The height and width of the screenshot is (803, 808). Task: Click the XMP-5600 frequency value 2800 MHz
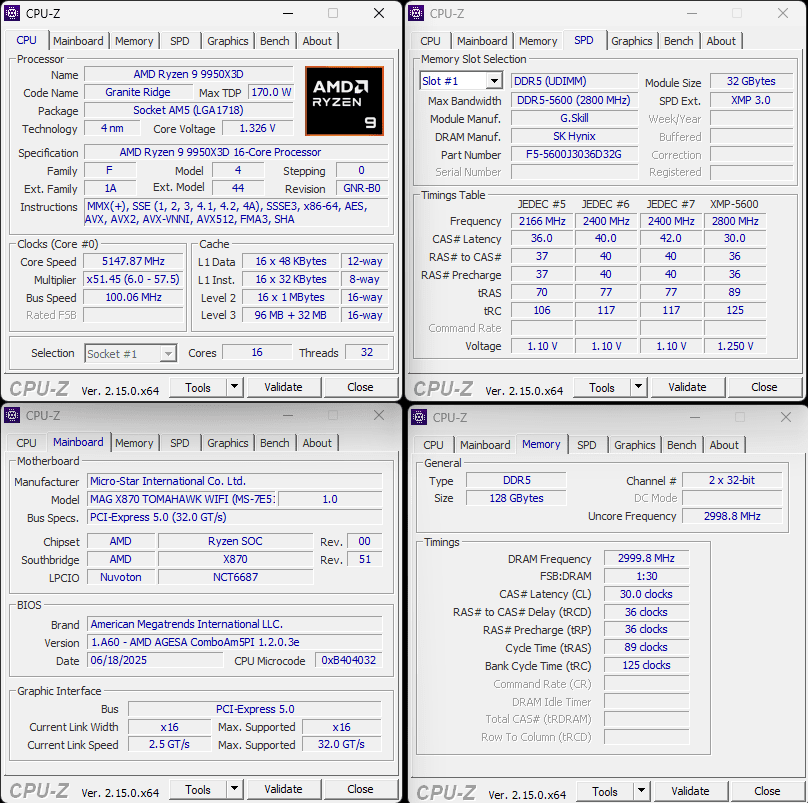click(x=735, y=221)
